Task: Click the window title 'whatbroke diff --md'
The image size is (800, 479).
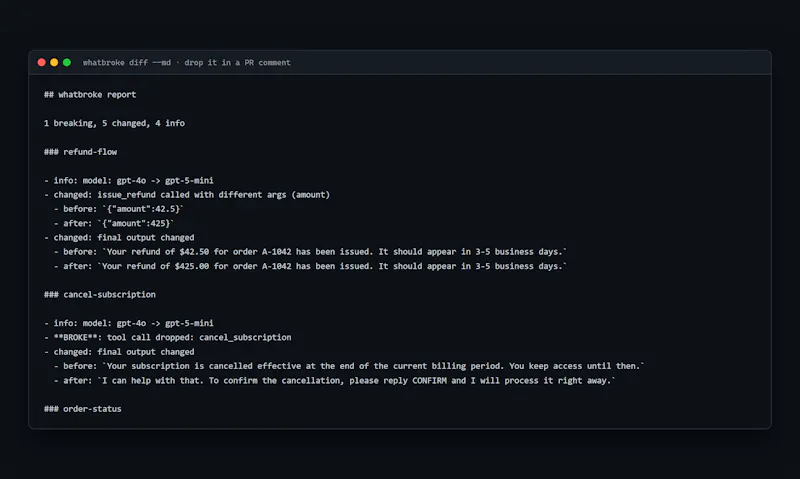Action: click(127, 62)
